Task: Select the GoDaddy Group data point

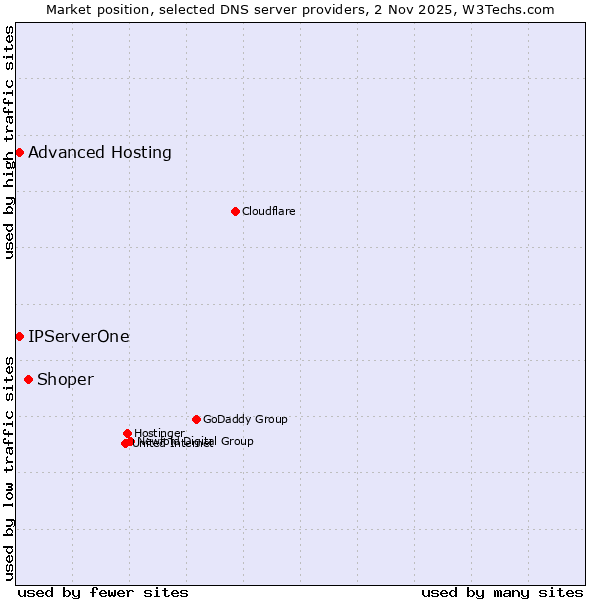Action: [x=196, y=419]
